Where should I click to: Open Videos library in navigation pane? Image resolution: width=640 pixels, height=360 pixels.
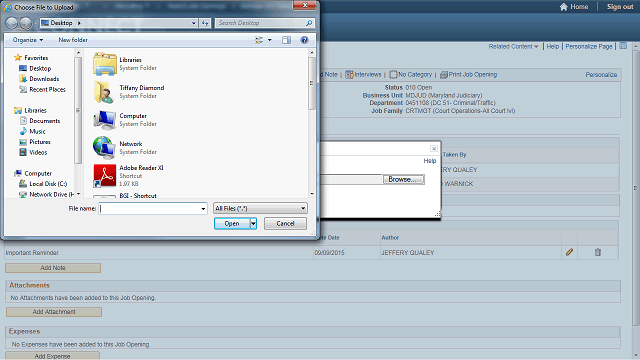38,152
